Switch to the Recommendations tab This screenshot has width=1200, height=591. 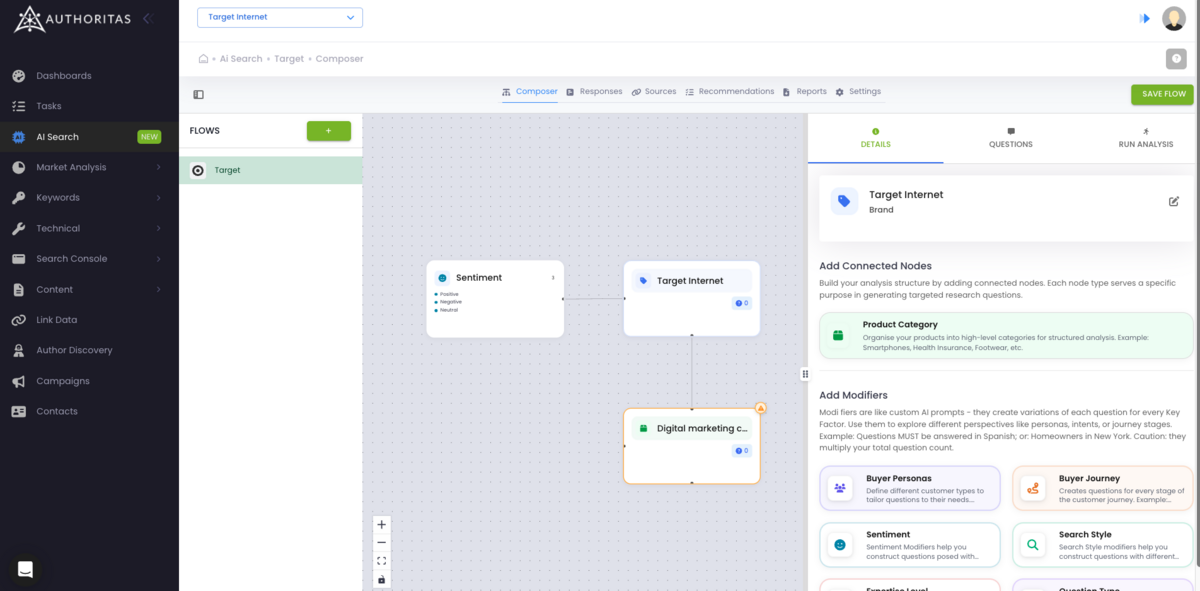[x=730, y=92]
